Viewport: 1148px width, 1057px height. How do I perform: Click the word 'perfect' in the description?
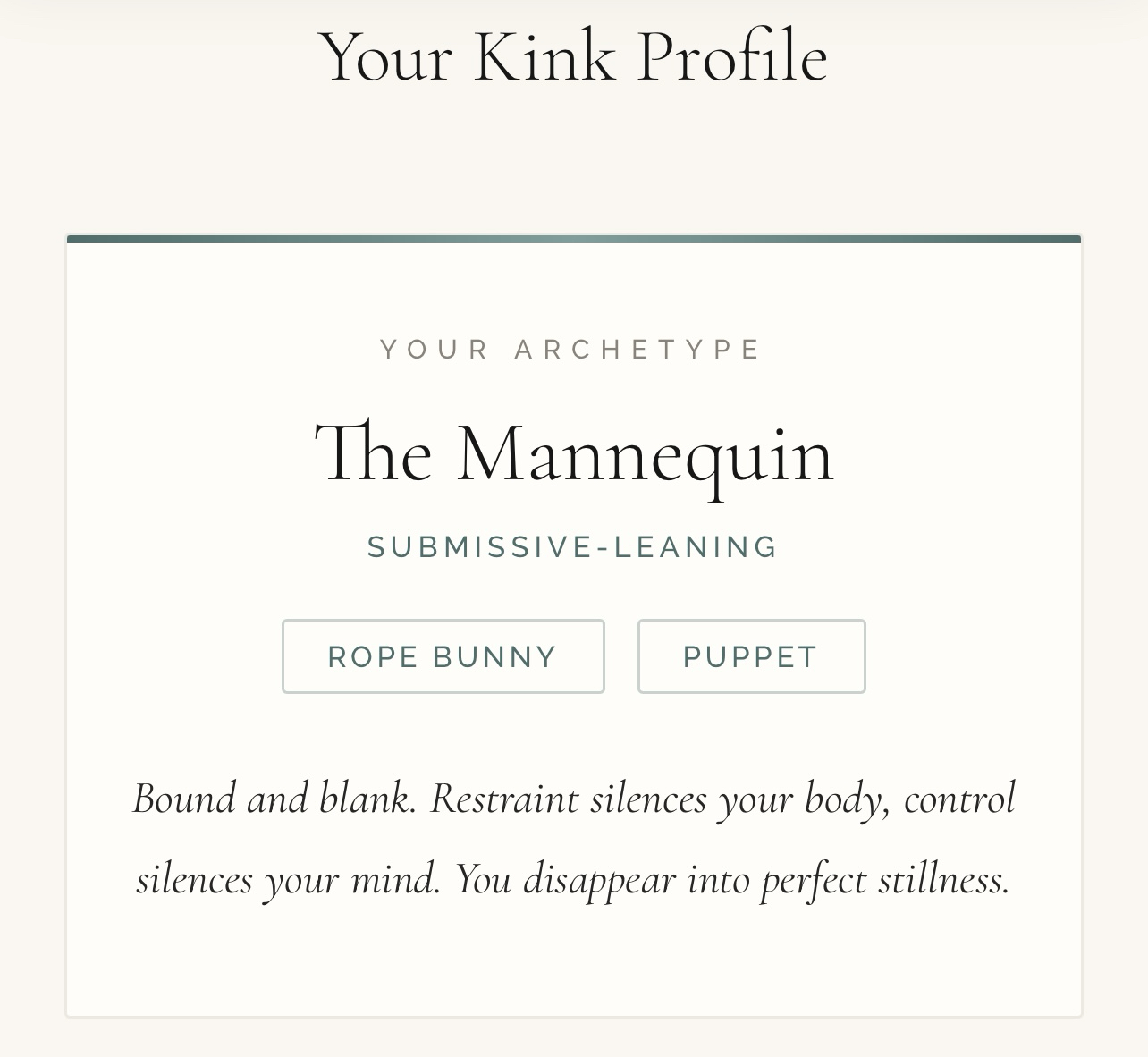[814, 879]
